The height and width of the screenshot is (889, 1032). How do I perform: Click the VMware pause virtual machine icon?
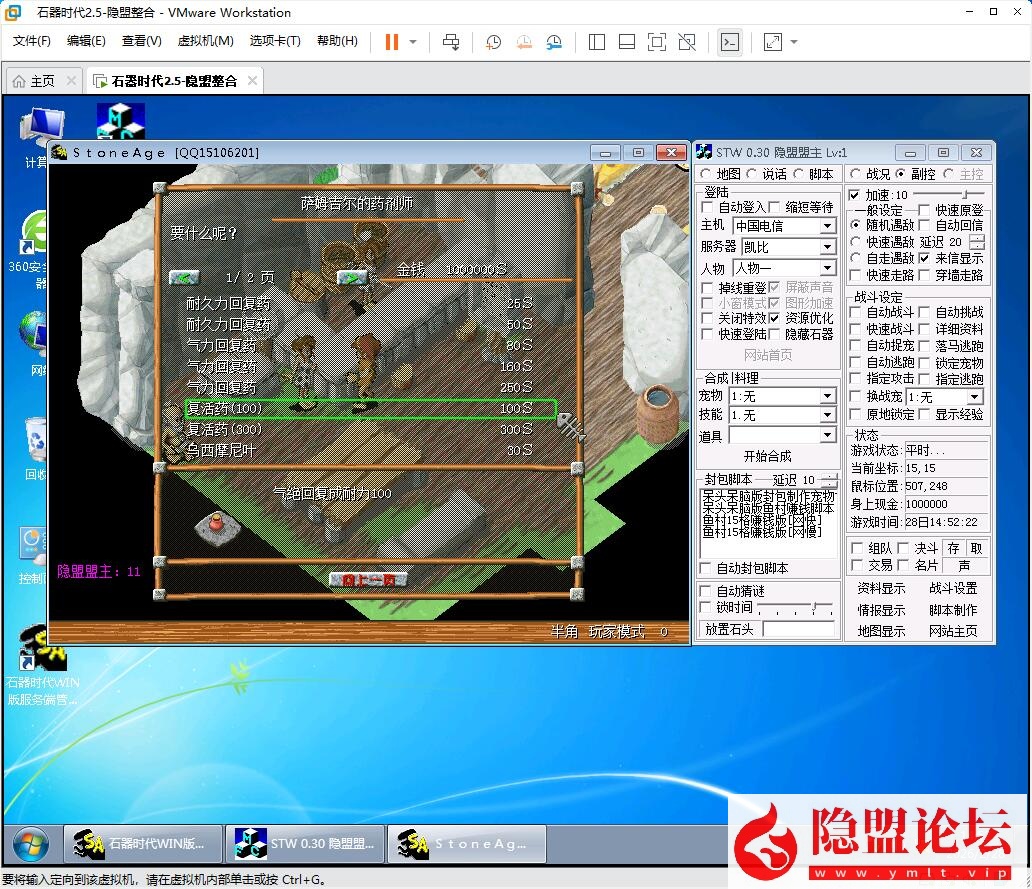pyautogui.click(x=391, y=42)
